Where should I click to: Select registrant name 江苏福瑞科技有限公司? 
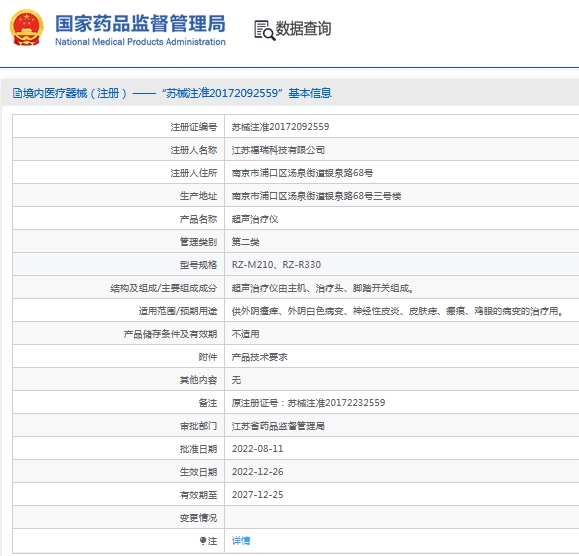tap(278, 150)
